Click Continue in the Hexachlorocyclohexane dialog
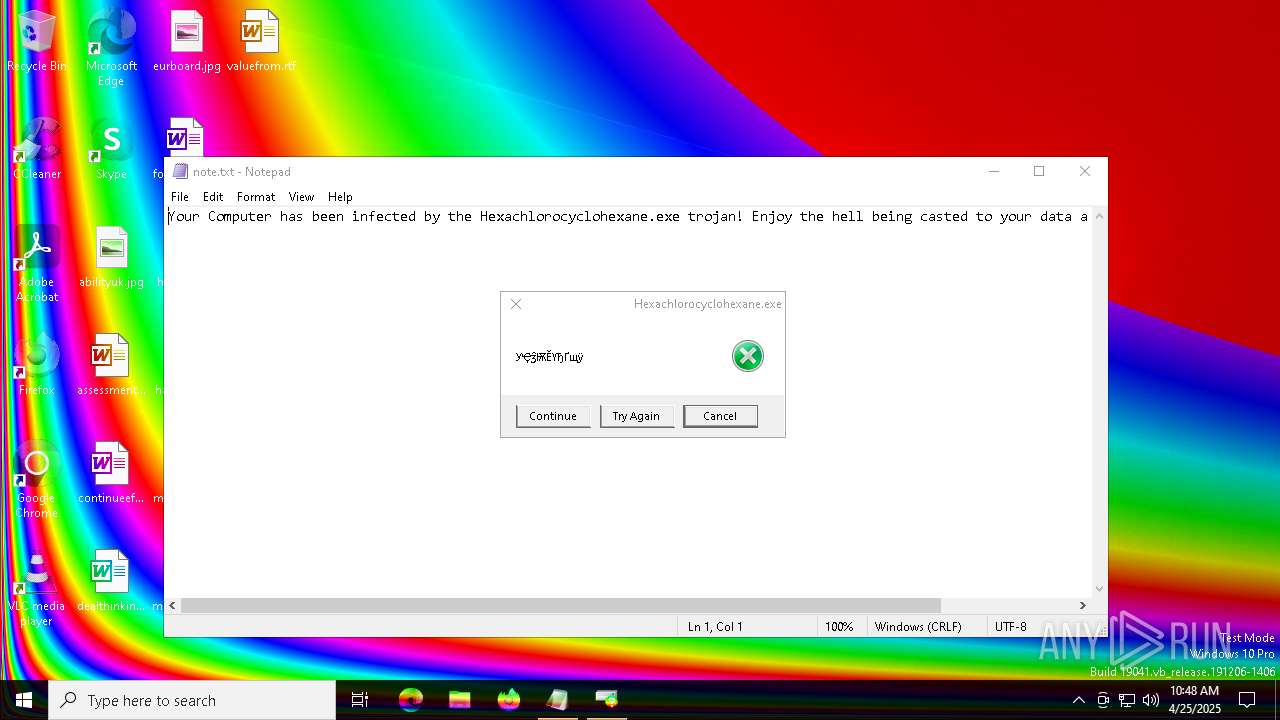 553,416
